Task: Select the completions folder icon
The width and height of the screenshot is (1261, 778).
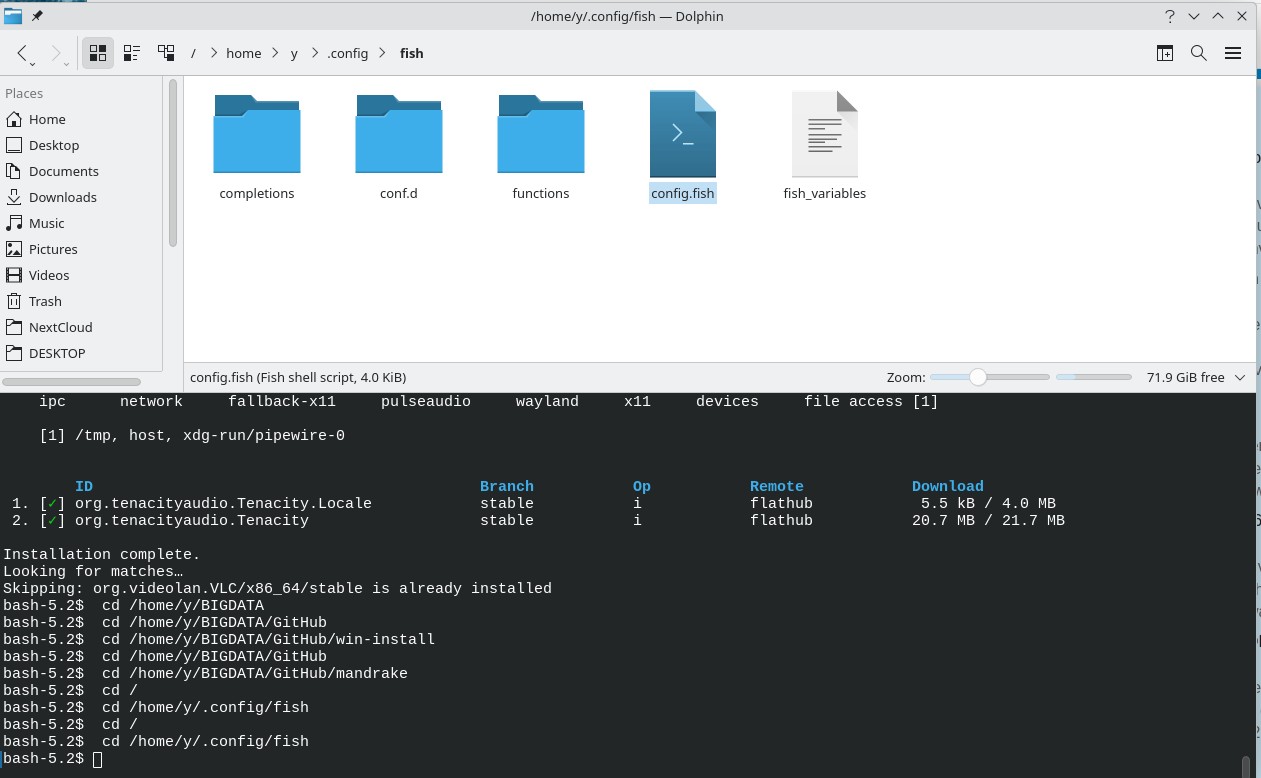Action: [257, 134]
